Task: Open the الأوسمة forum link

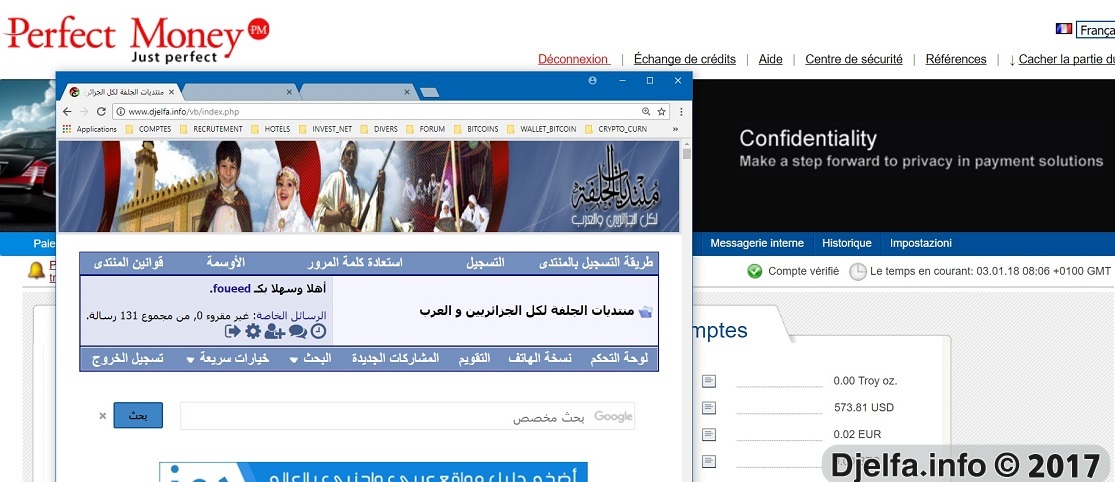Action: point(226,262)
